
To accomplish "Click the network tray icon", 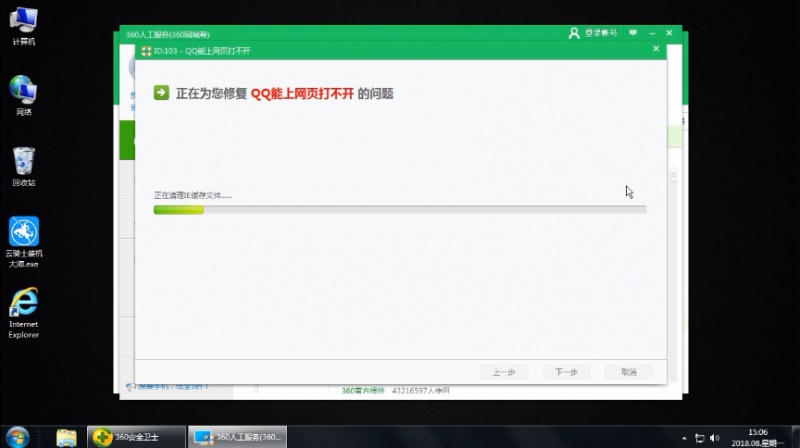I will 699,438.
